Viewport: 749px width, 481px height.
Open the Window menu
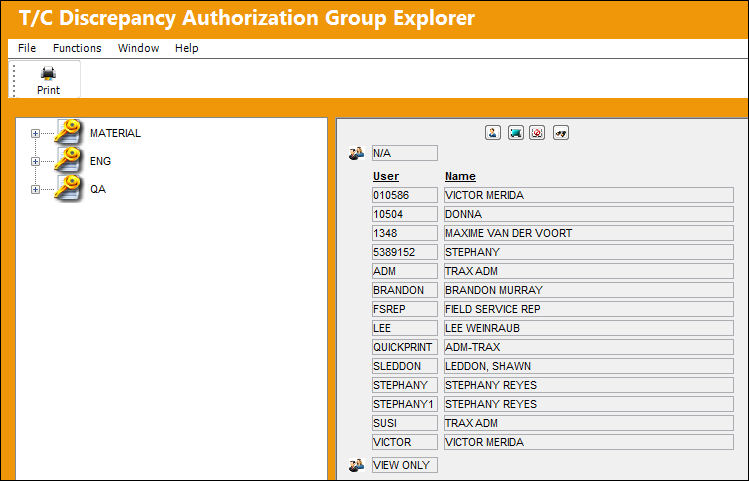click(x=139, y=48)
